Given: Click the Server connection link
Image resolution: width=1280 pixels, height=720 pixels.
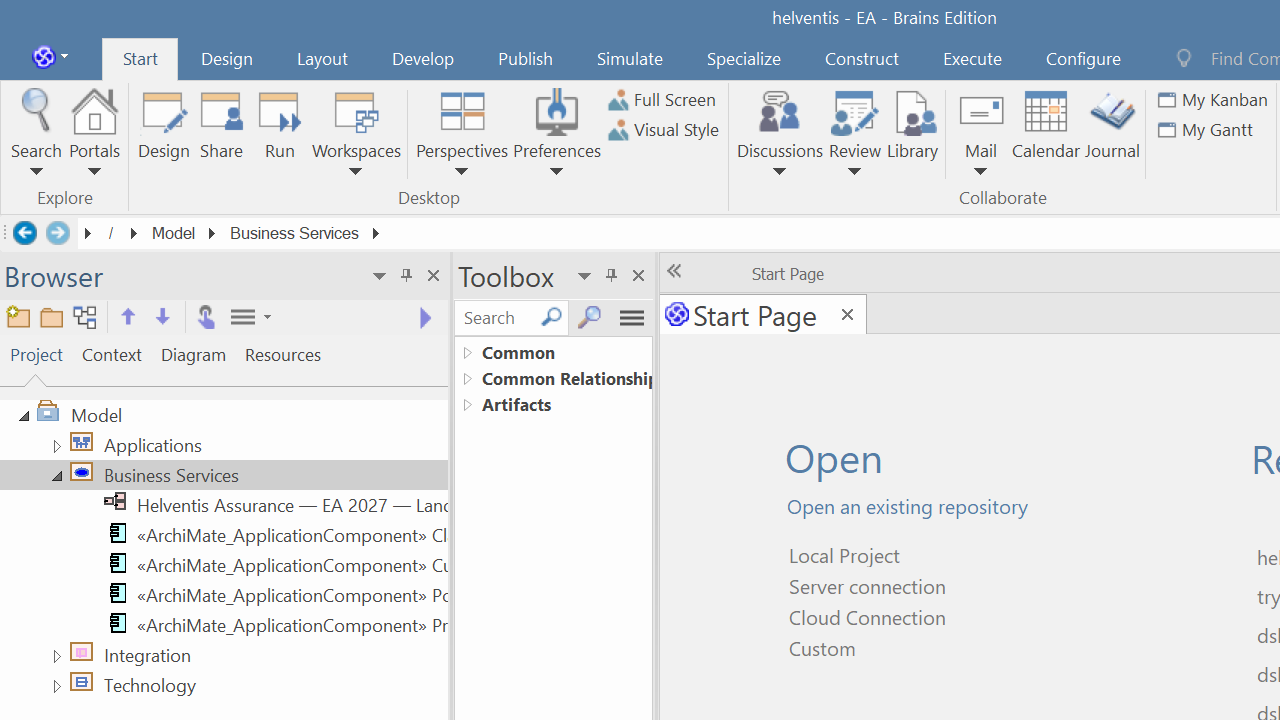Looking at the screenshot, I should point(867,587).
